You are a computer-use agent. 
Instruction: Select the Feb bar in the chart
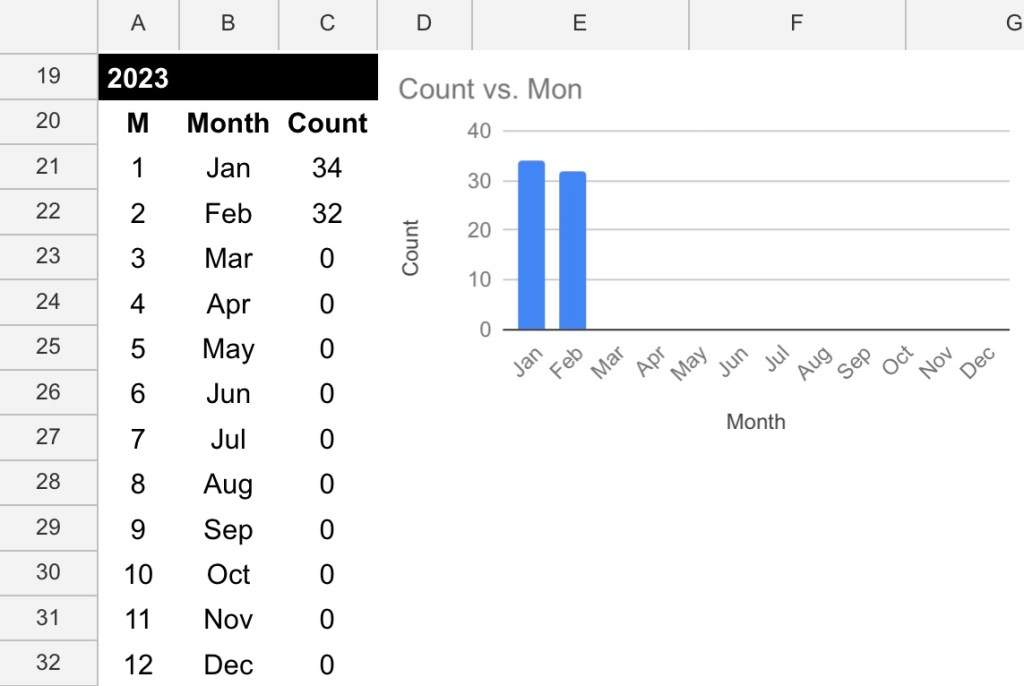tap(572, 251)
